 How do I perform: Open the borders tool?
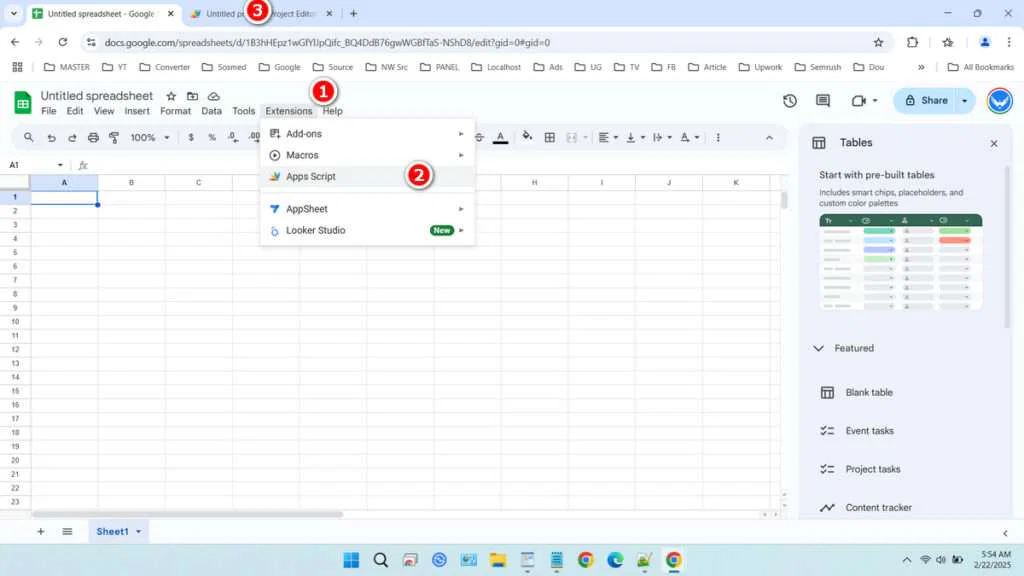pos(549,136)
